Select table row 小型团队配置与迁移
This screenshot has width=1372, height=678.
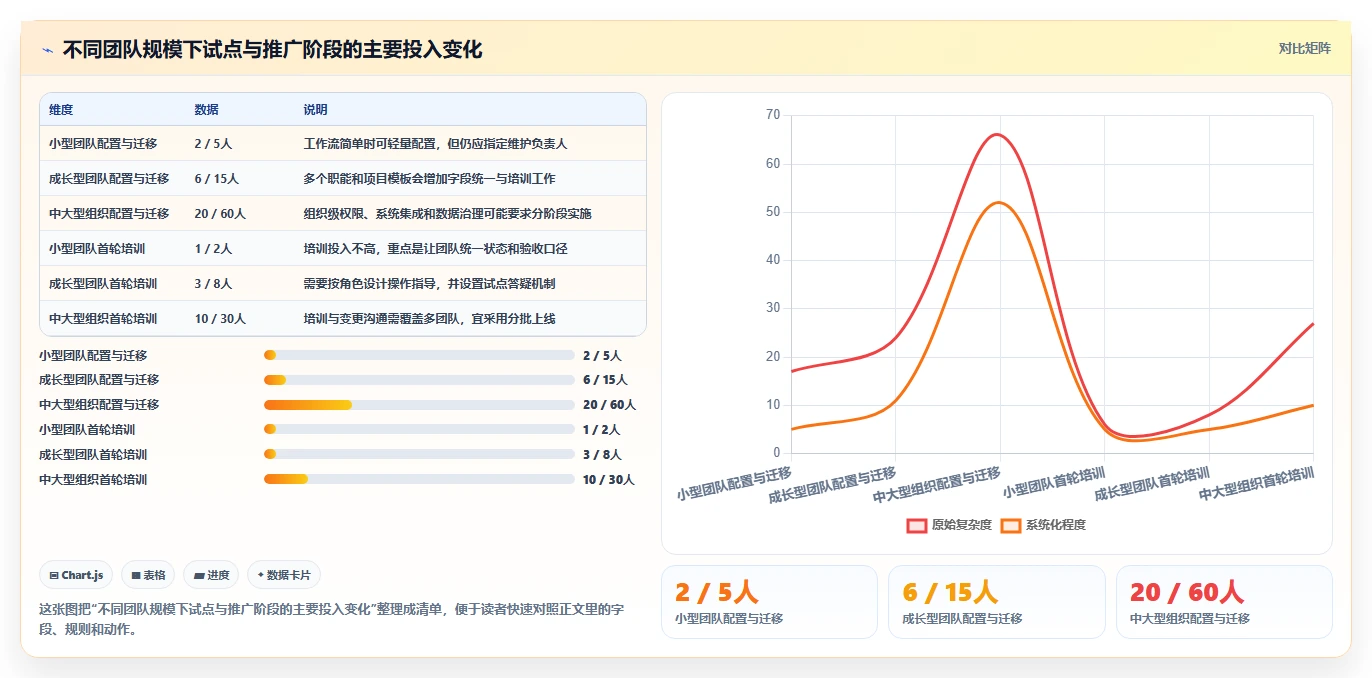pyautogui.click(x=343, y=144)
